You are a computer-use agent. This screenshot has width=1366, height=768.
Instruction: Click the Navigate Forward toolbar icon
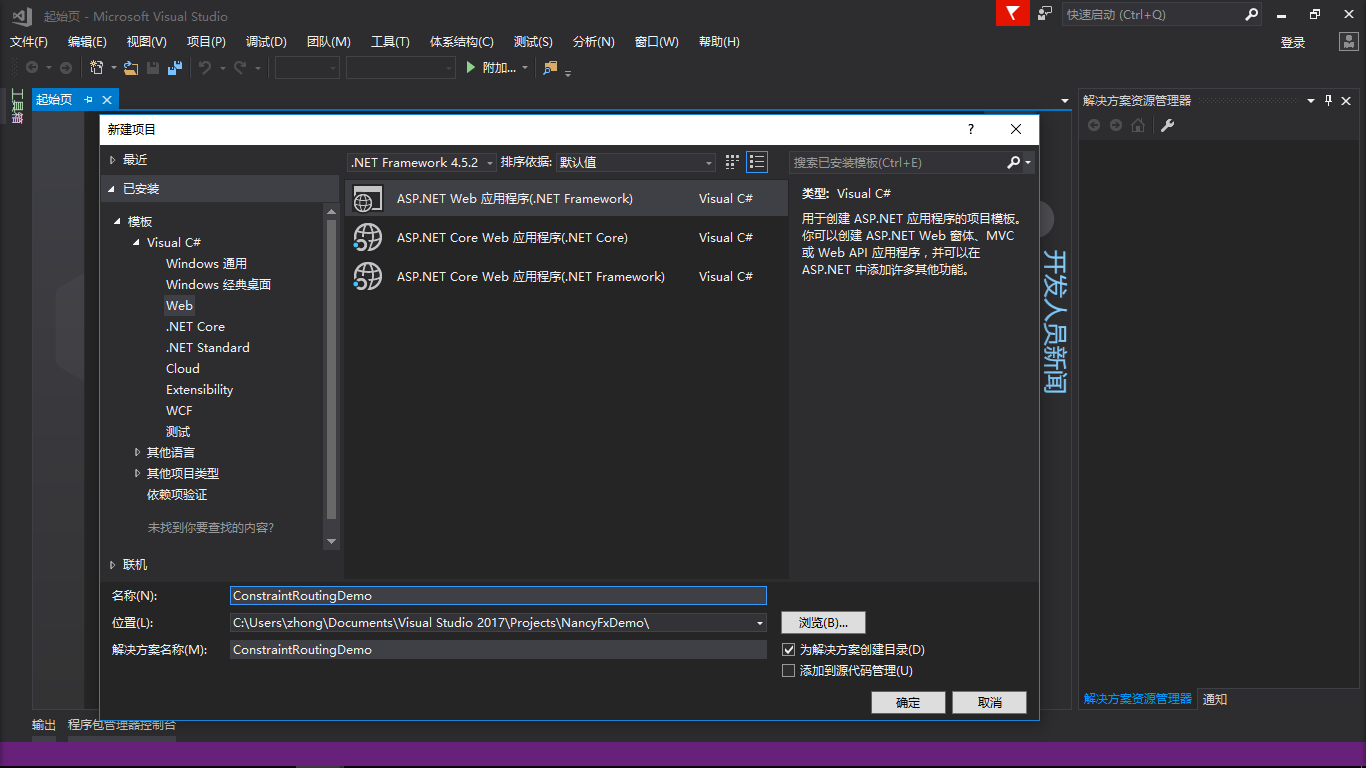click(x=66, y=67)
